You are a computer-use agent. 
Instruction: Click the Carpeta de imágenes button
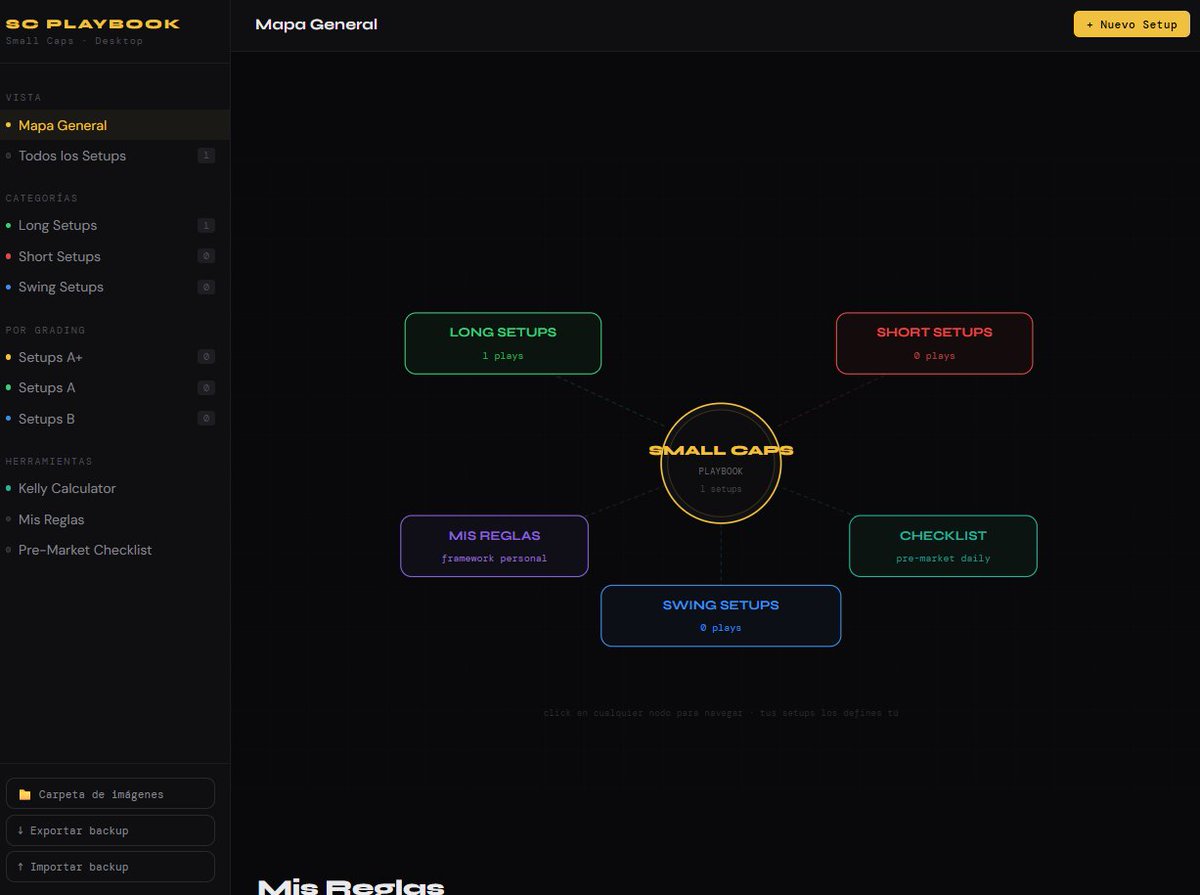pos(110,794)
